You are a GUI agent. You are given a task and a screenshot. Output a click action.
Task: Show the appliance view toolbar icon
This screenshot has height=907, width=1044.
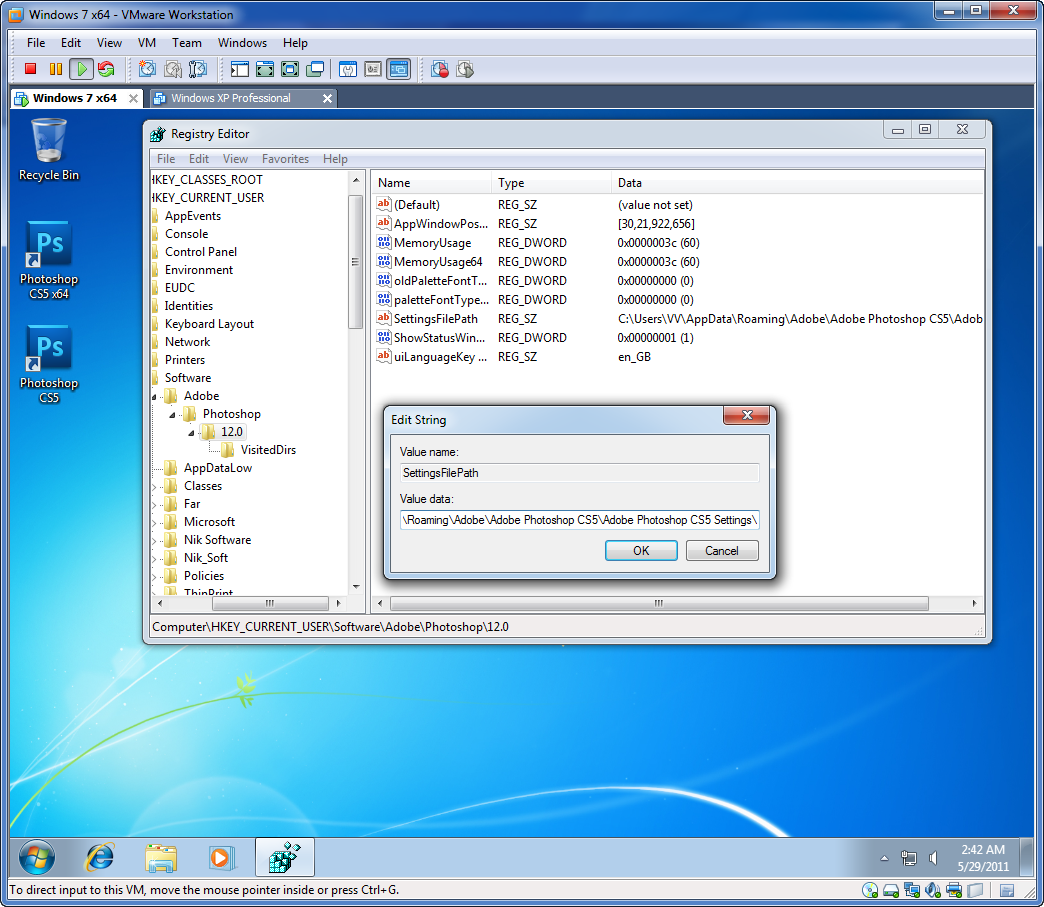[373, 69]
